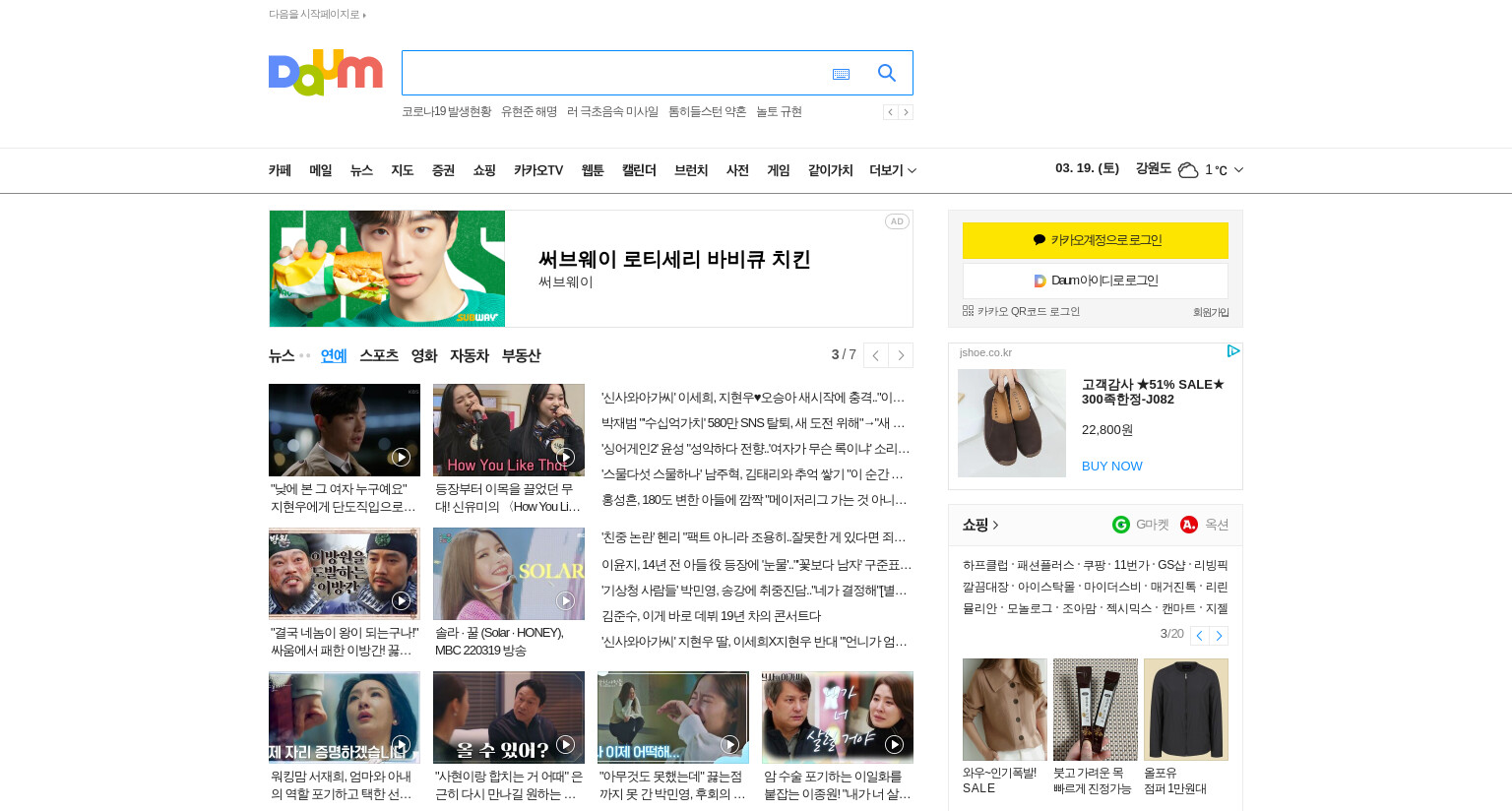Image resolution: width=1512 pixels, height=811 pixels.
Task: Show next trending search terms
Action: (906, 112)
